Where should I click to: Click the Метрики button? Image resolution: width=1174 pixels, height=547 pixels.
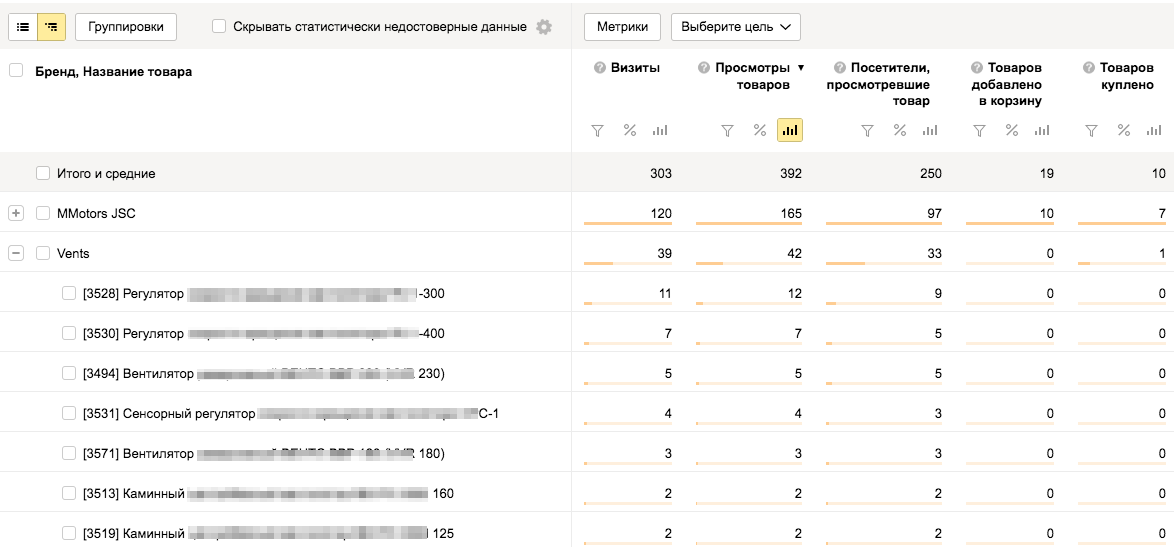click(622, 27)
